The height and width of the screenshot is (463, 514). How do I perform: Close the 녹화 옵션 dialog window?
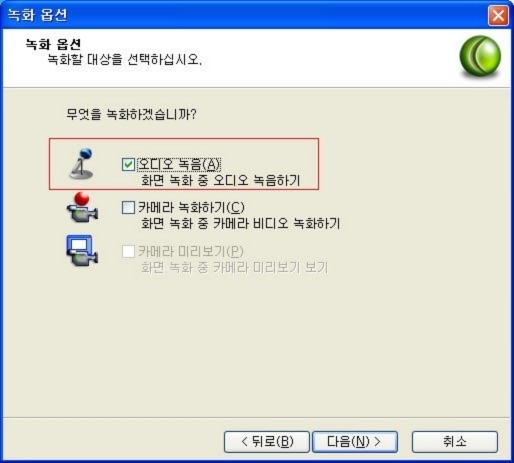pyautogui.click(x=498, y=15)
